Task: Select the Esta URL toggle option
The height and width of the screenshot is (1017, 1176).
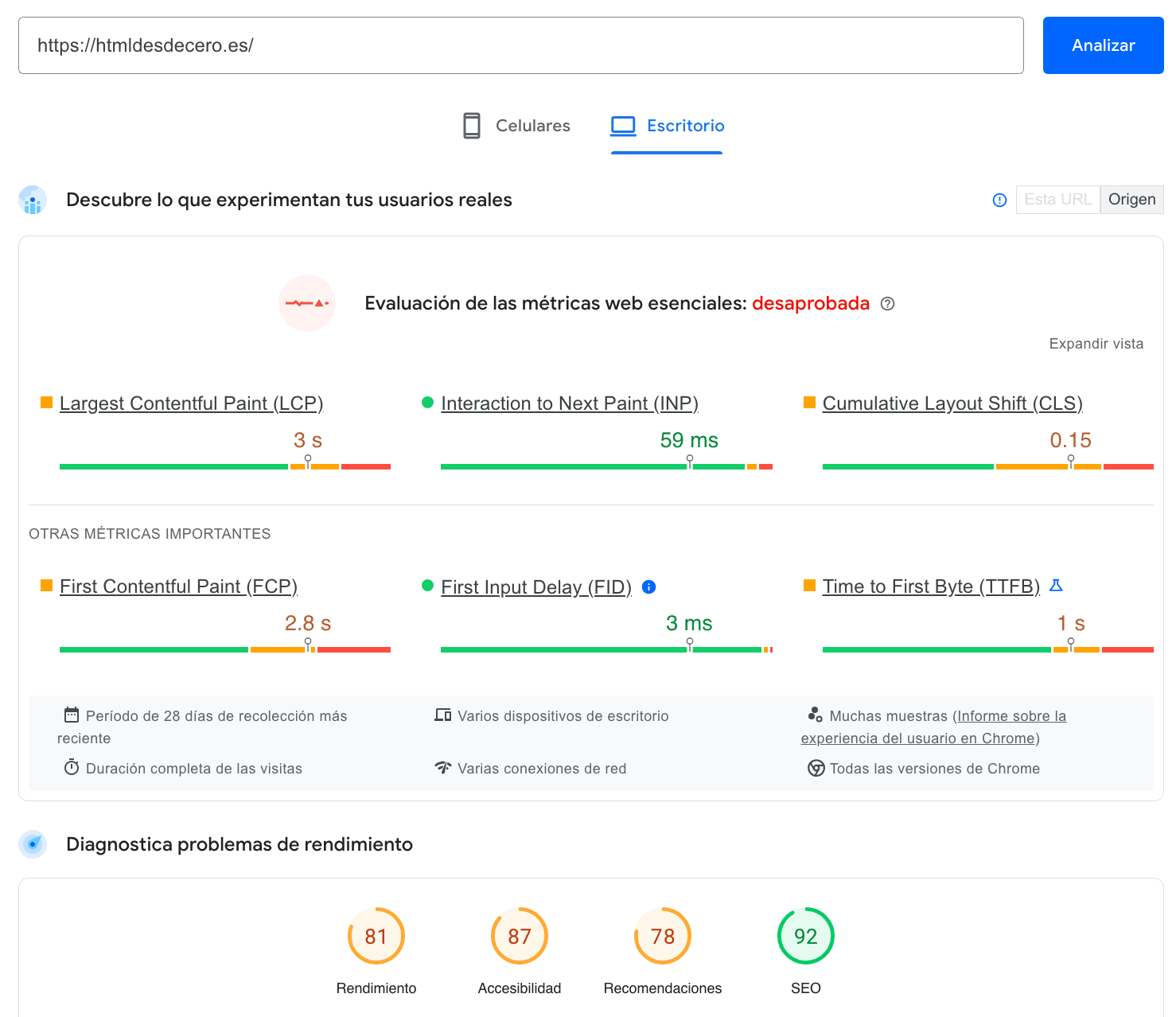Action: click(x=1057, y=200)
